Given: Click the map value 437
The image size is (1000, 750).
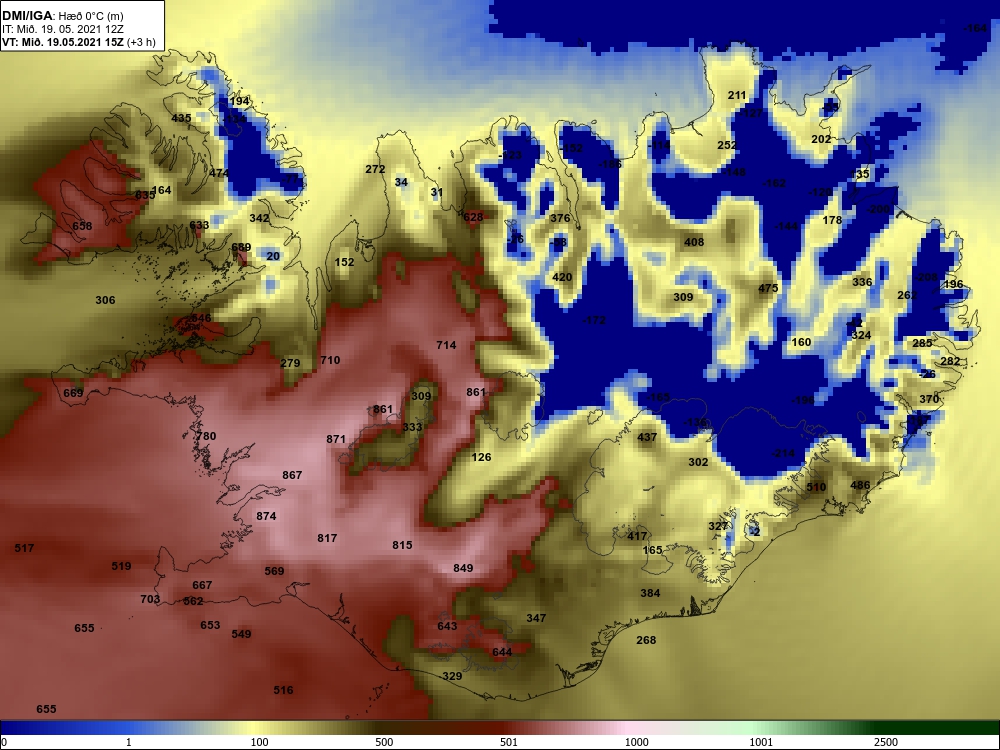Looking at the screenshot, I should coord(647,438).
